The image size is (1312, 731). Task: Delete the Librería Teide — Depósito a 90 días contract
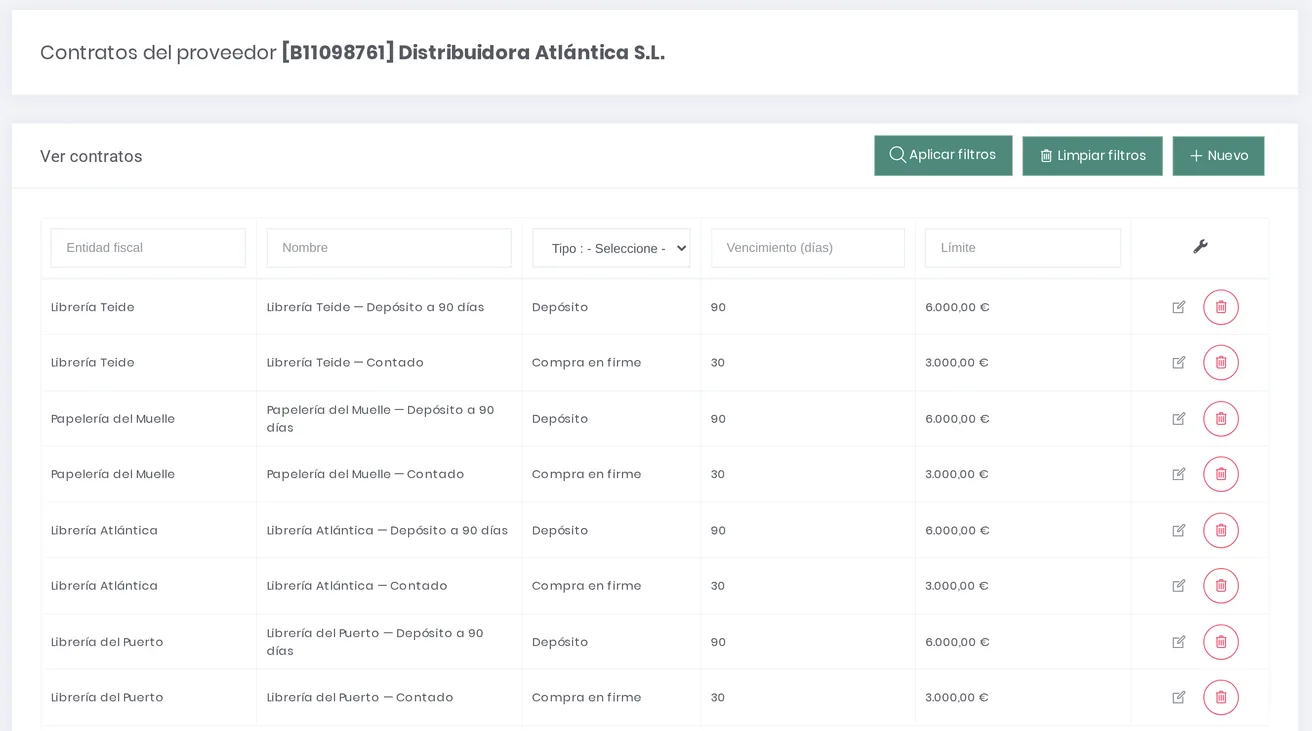click(1221, 307)
